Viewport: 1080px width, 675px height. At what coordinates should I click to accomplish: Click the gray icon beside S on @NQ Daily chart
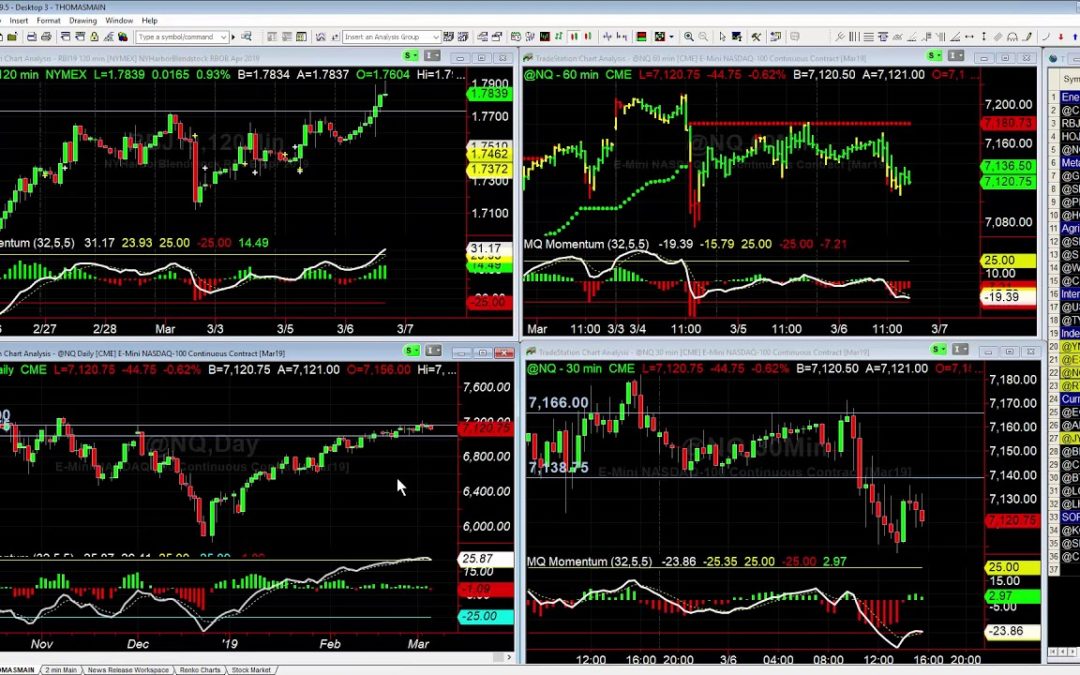(x=433, y=351)
